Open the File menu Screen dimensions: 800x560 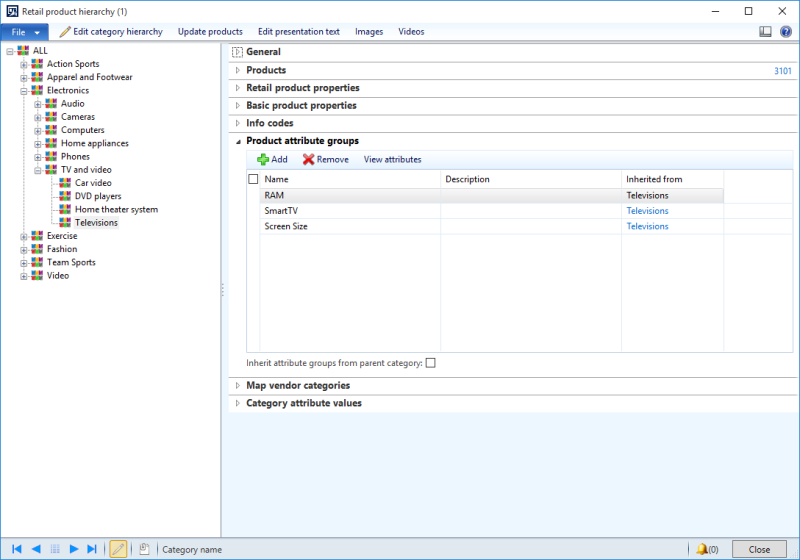pos(24,31)
